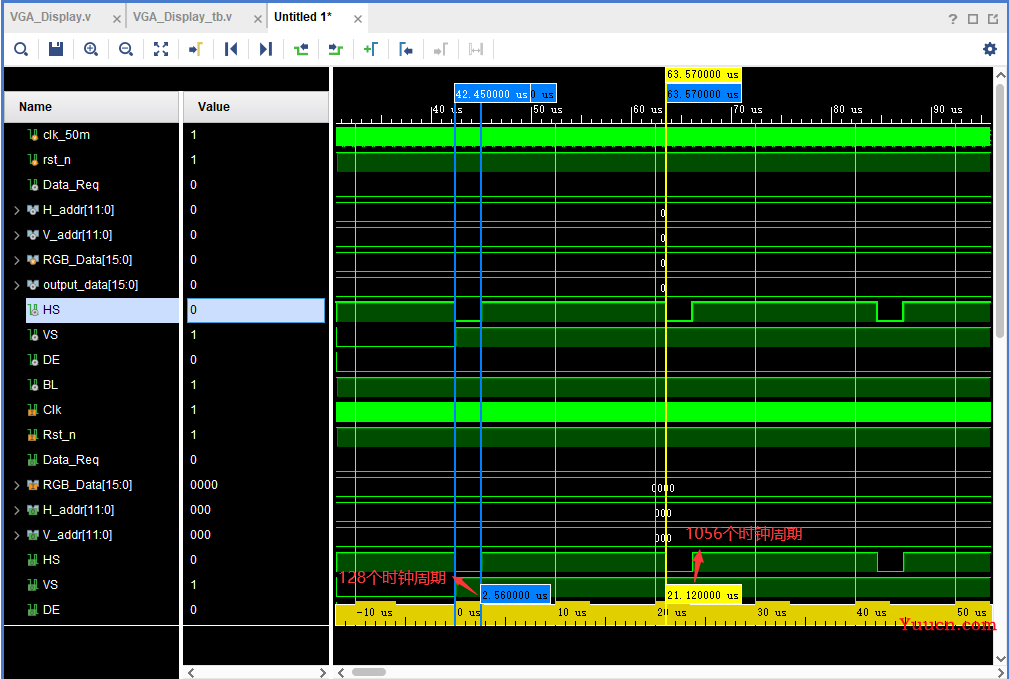Click the waveform vertical scrollbar thumb
Screen dimensions: 1009x679
tap(1000, 210)
